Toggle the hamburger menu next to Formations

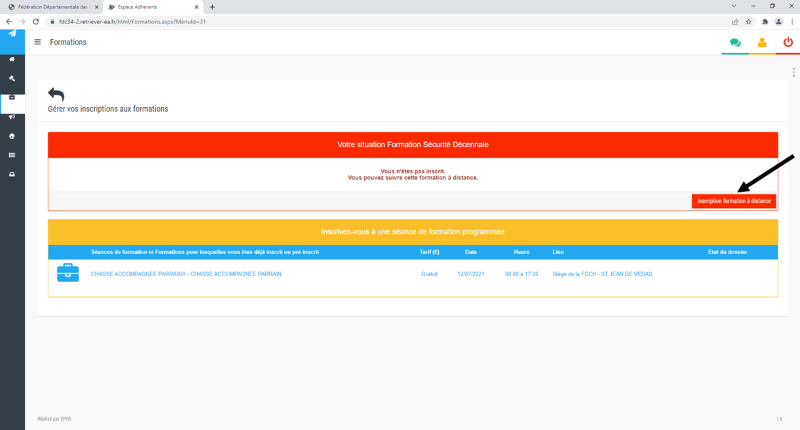38,42
